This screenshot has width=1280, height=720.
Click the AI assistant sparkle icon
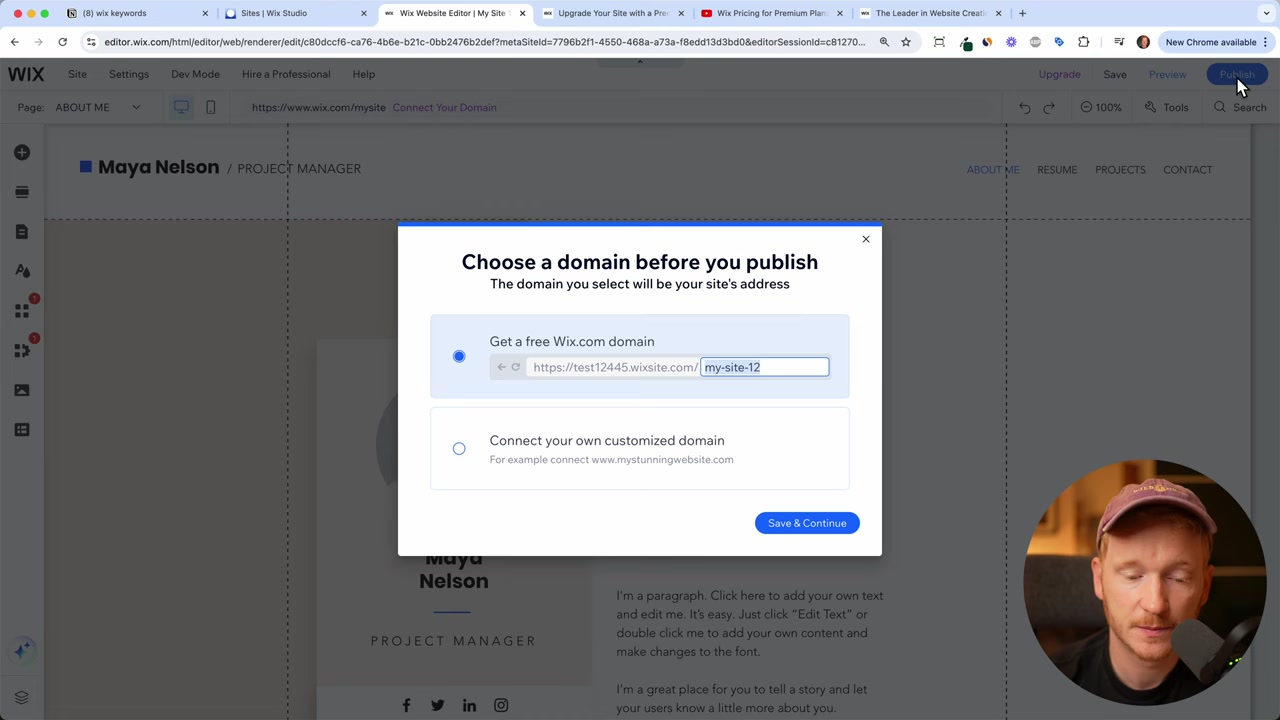coord(22,651)
